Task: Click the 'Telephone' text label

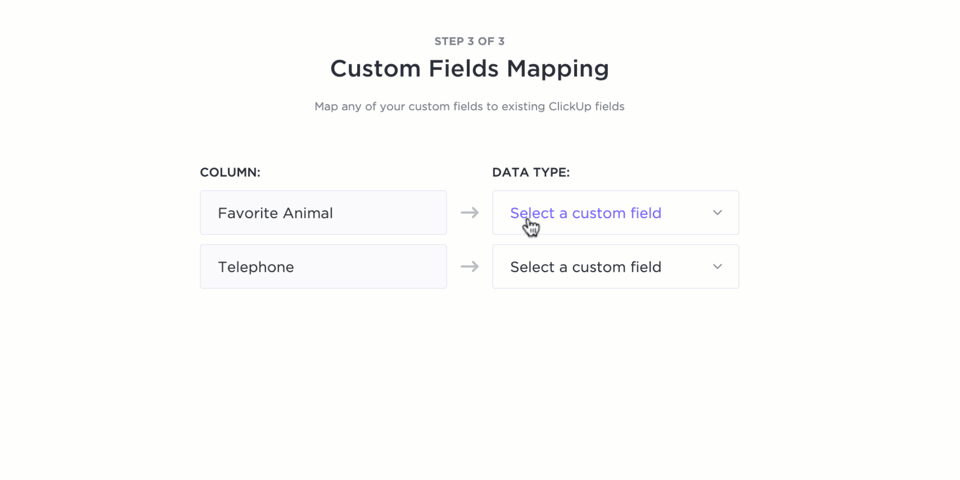Action: tap(256, 267)
